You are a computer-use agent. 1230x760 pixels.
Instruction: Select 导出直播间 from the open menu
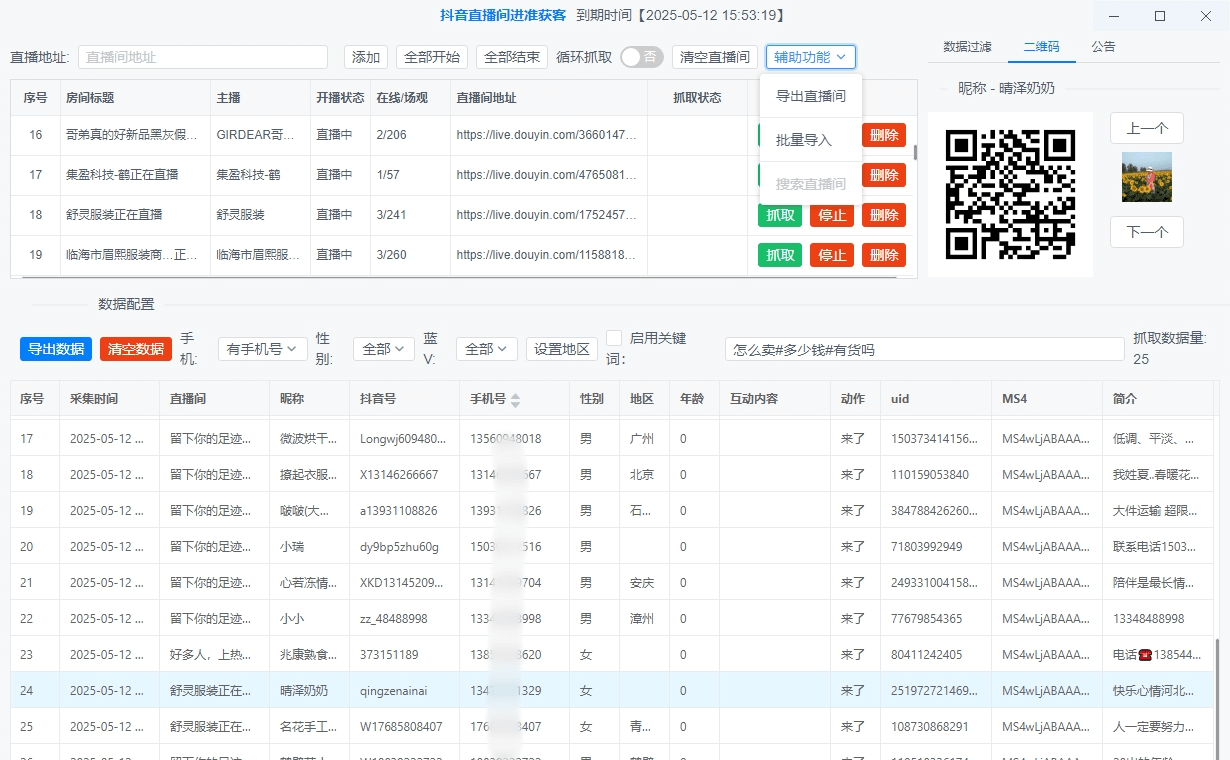(x=810, y=96)
